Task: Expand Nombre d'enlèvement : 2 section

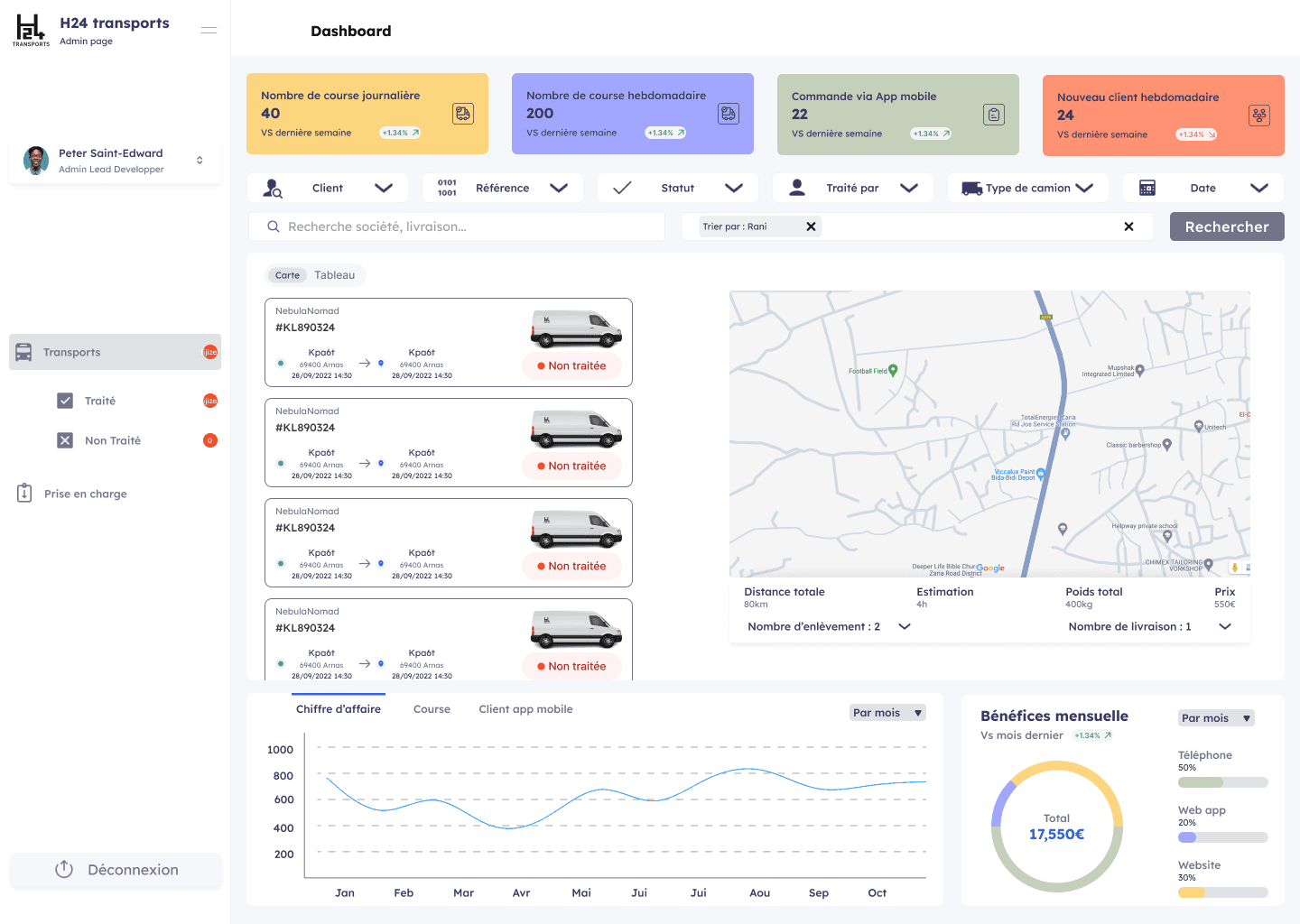Action: pyautogui.click(x=905, y=626)
